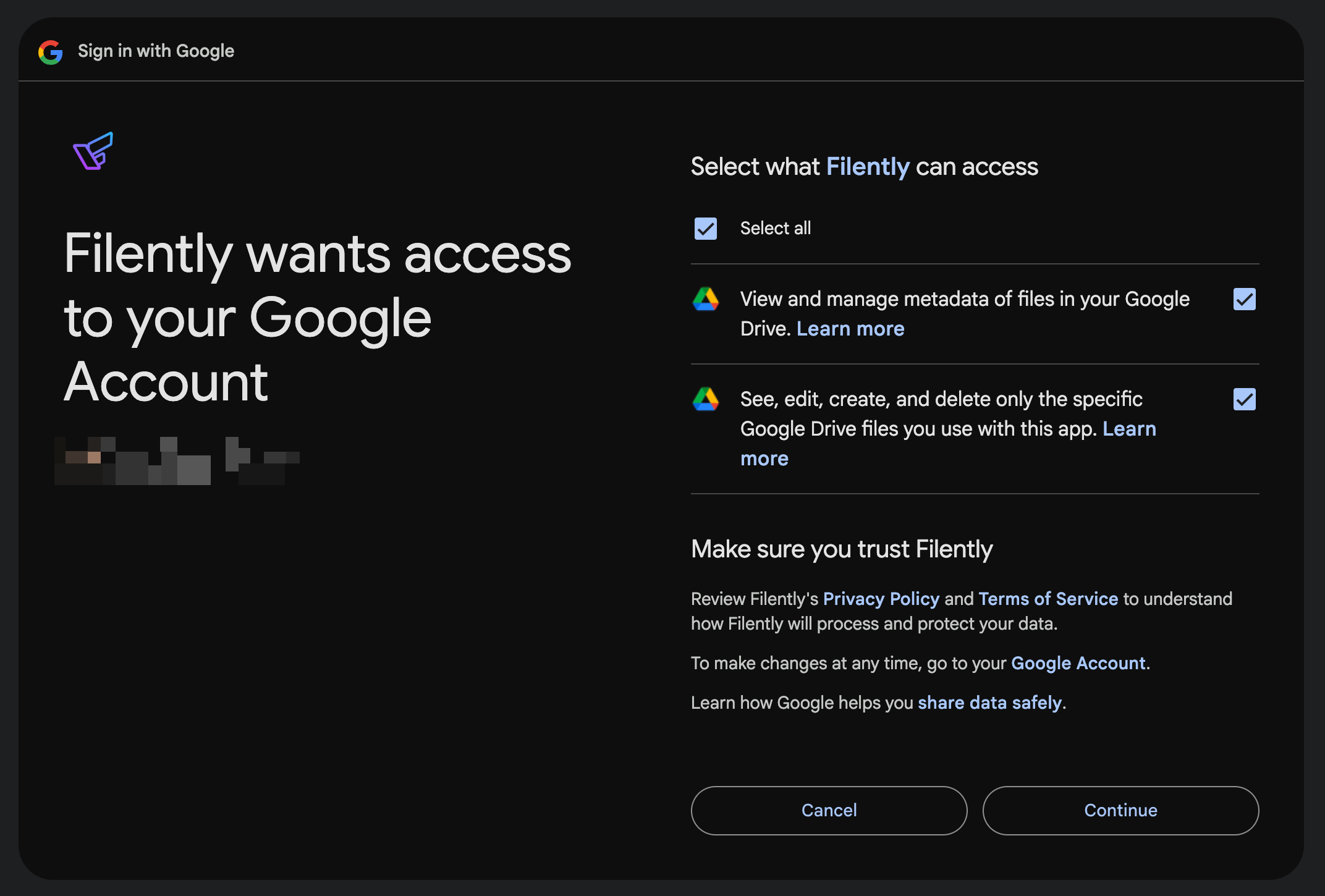Toggle the Select all checkbox
The image size is (1325, 896).
705,229
